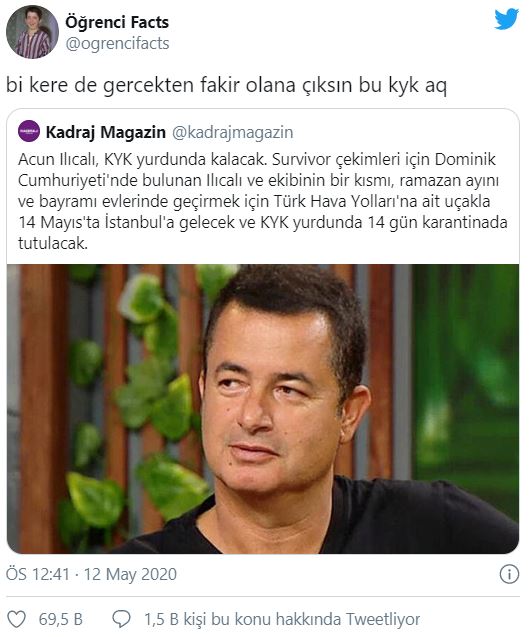
Task: Show the 69,5 B likes count
Action: [x=61, y=619]
